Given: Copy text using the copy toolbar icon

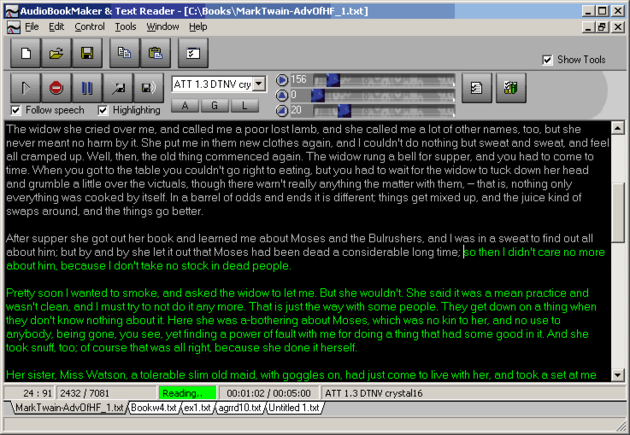Looking at the screenshot, I should (124, 53).
